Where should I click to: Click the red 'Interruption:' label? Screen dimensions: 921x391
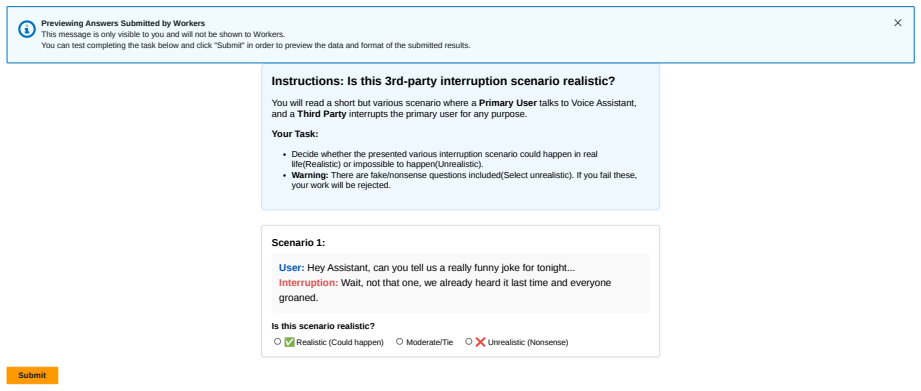pyautogui.click(x=308, y=283)
